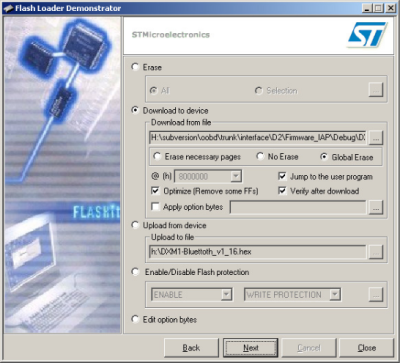Disable Jump to the user program
The width and height of the screenshot is (400, 363).
point(282,176)
